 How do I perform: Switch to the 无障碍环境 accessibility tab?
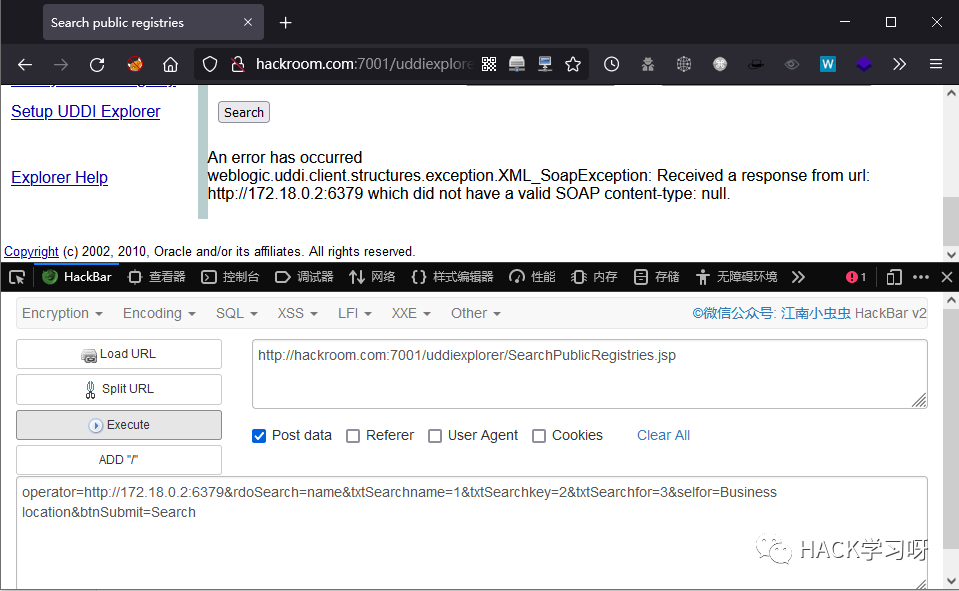[x=736, y=277]
